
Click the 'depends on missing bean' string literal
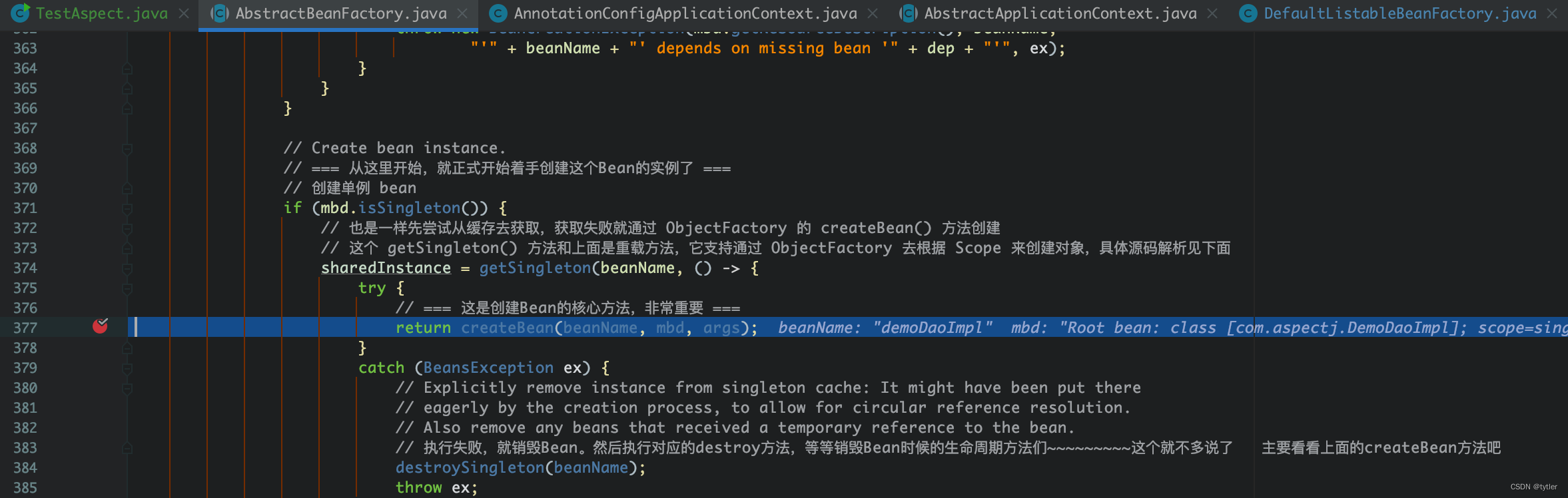pos(763,48)
